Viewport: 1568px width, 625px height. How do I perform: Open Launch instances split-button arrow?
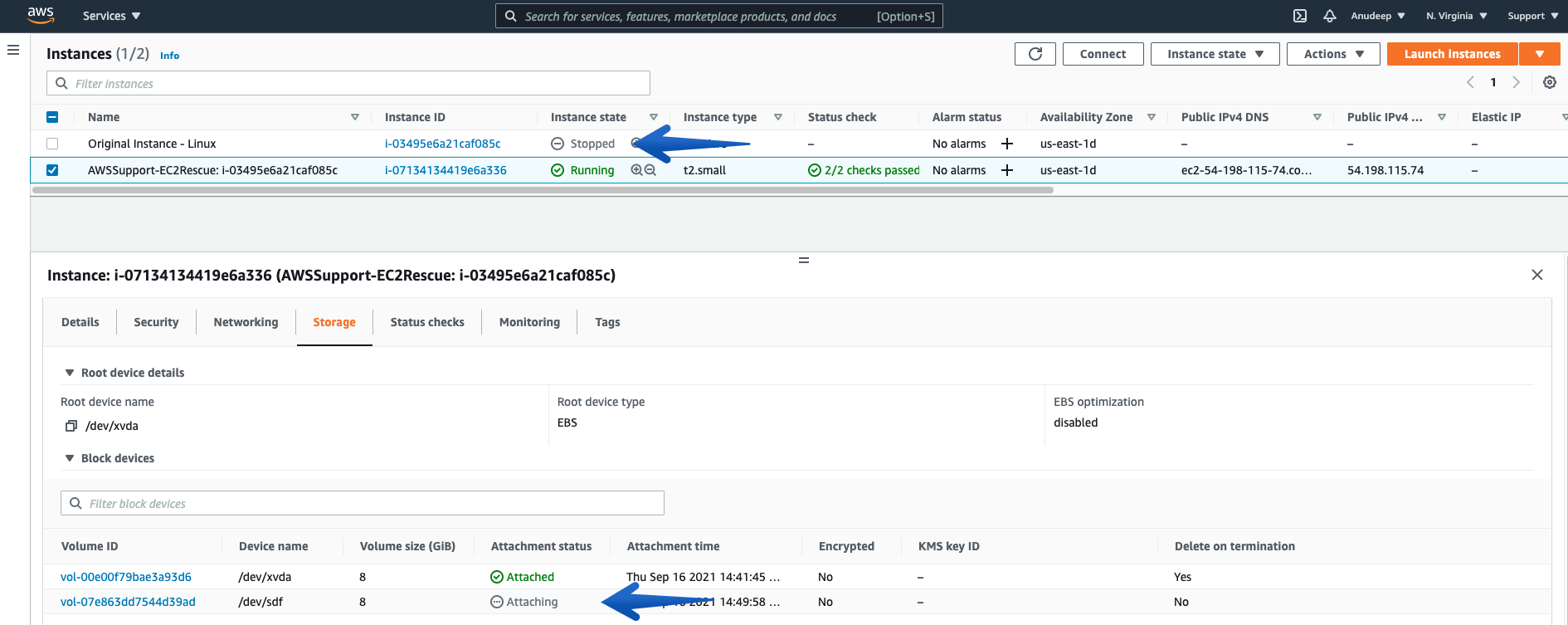click(1540, 54)
